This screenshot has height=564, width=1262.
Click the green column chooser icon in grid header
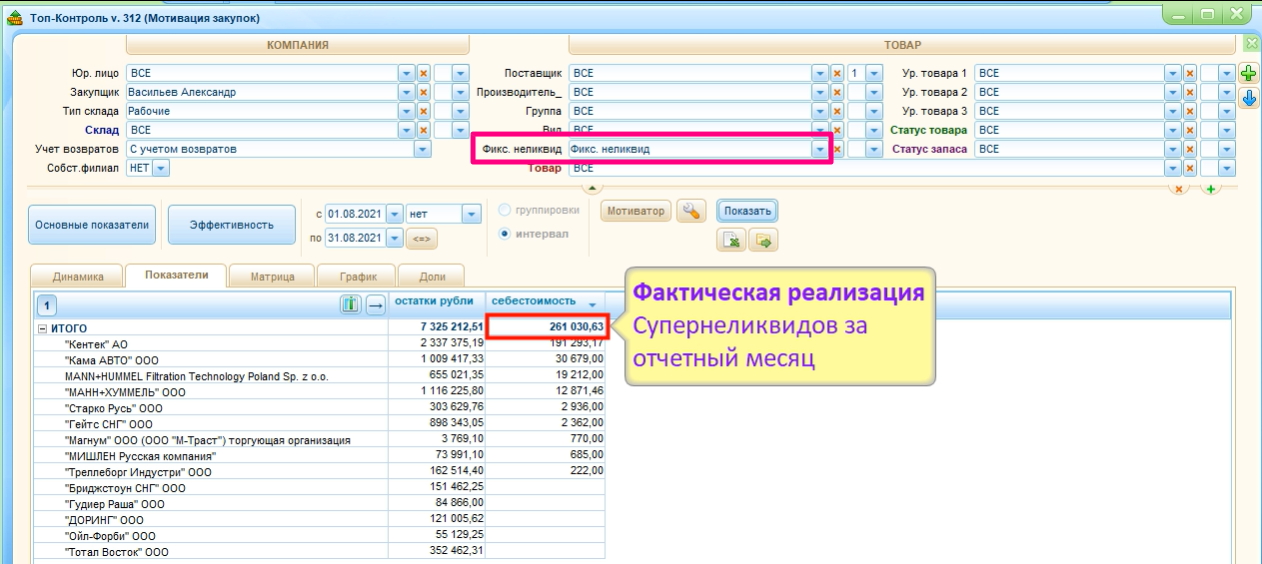click(350, 304)
